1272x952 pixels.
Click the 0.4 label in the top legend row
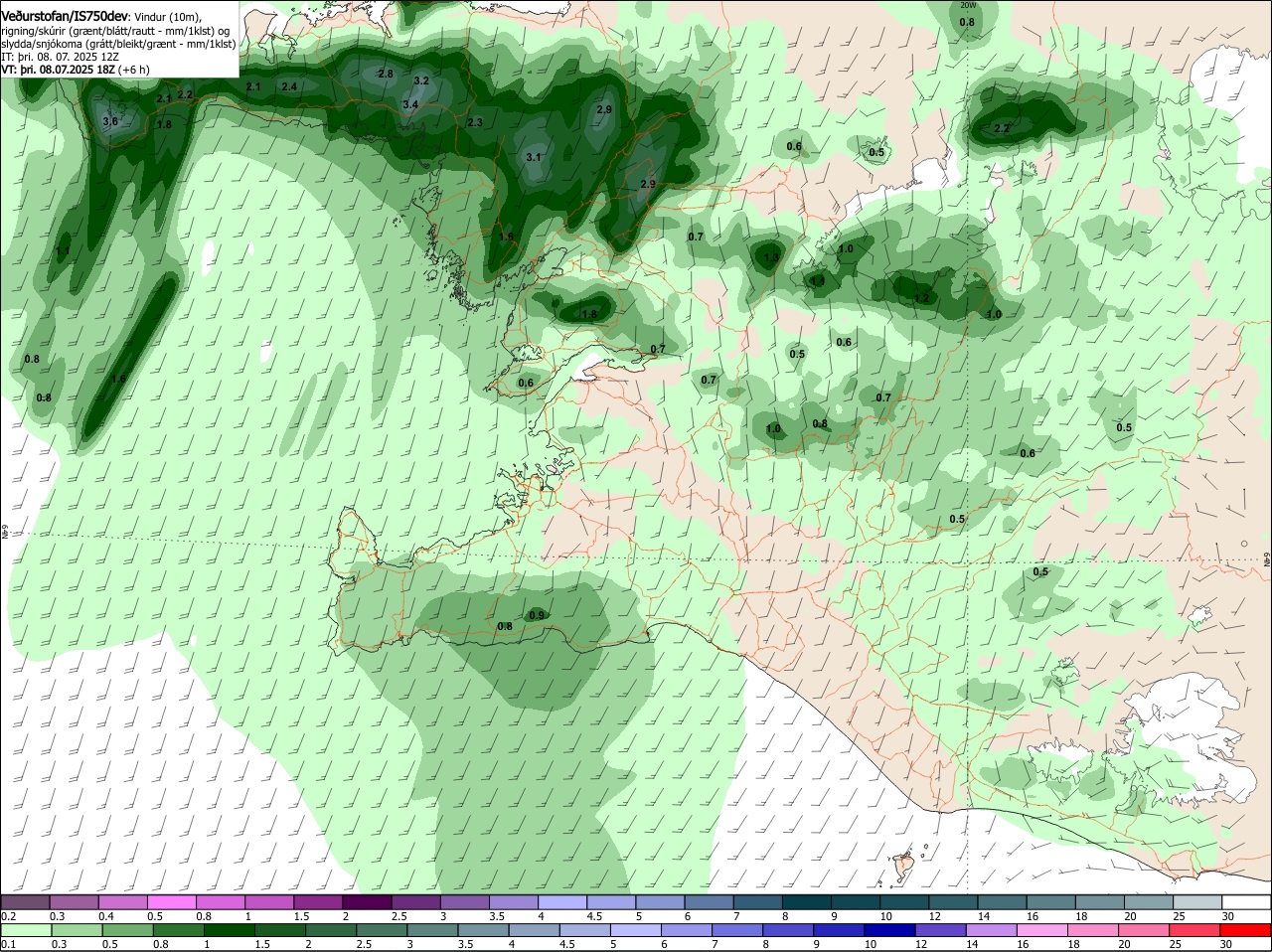pos(106,916)
